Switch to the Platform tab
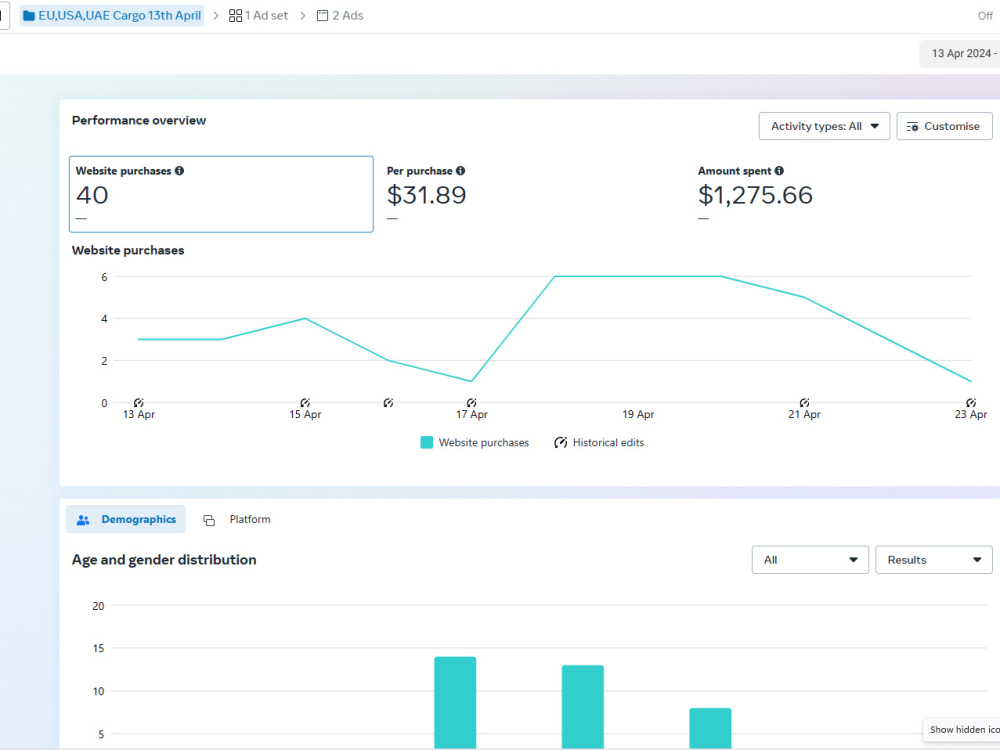Viewport: 1000px width, 750px height. coord(237,519)
